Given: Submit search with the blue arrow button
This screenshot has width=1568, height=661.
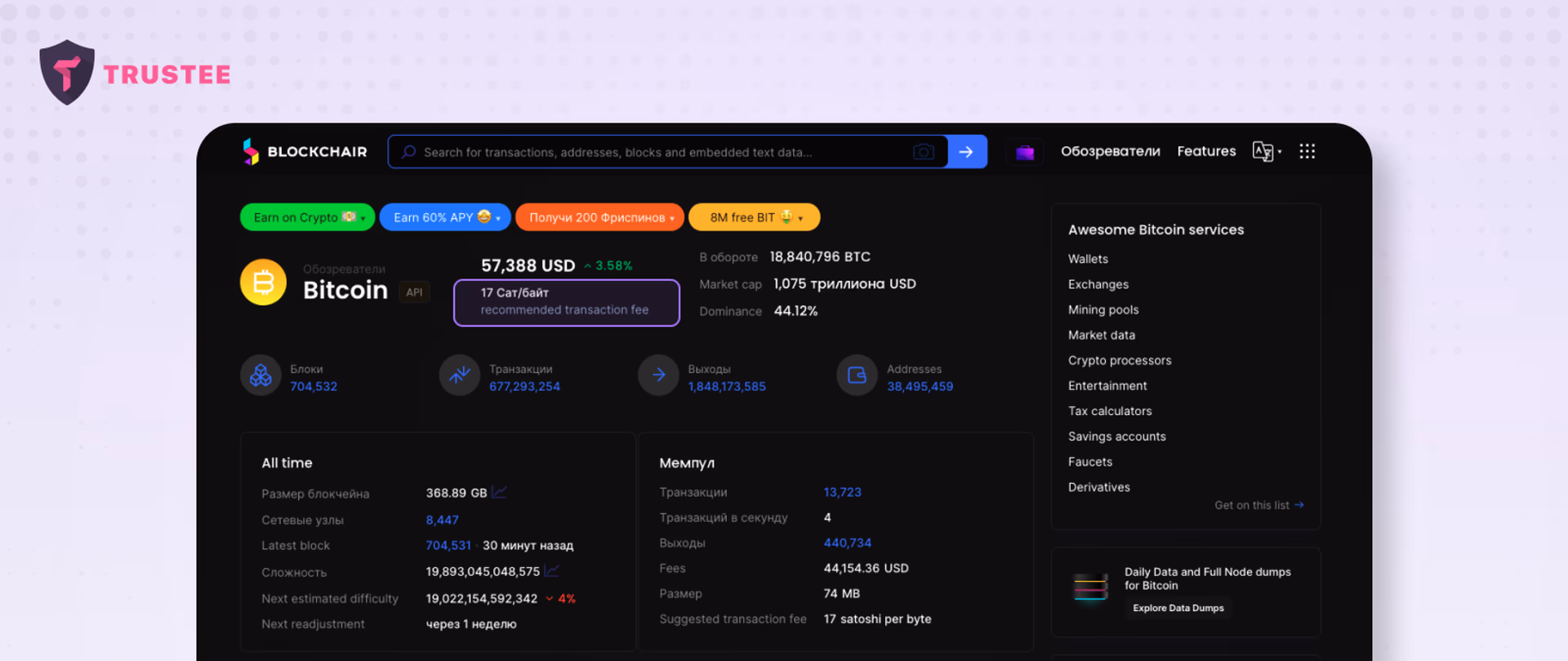Looking at the screenshot, I should pos(967,152).
